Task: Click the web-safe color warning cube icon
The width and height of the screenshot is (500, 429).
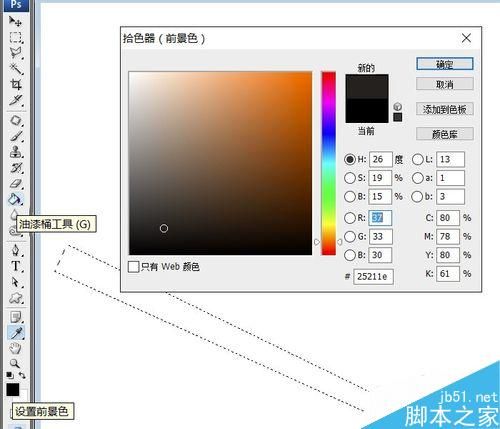Action: click(397, 107)
